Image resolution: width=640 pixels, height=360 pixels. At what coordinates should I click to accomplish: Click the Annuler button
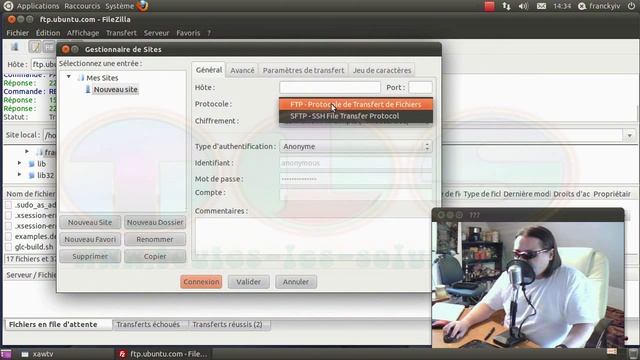point(296,282)
